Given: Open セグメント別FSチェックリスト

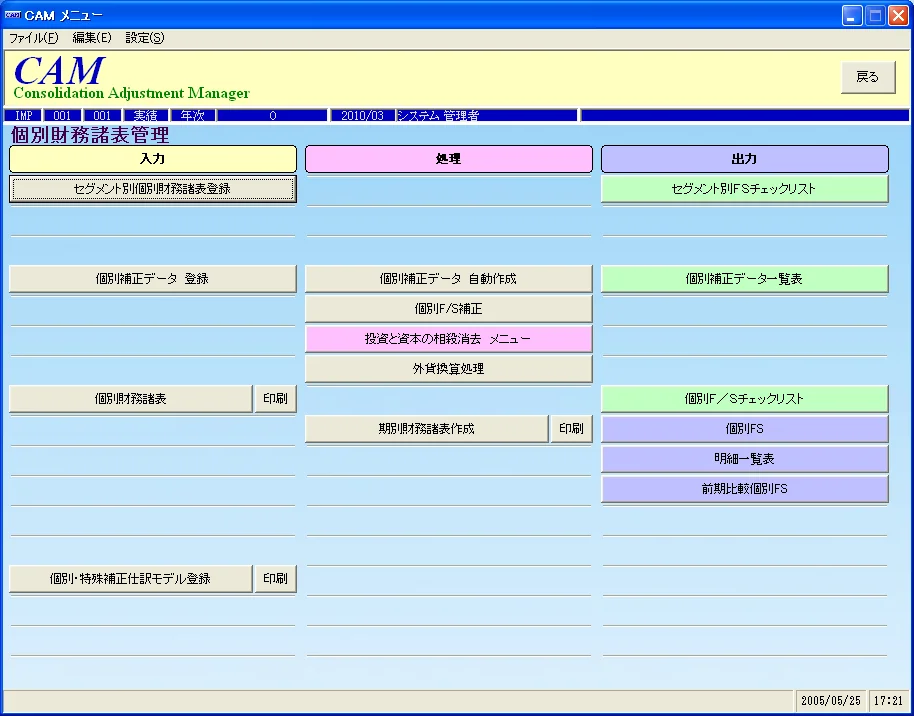Looking at the screenshot, I should point(744,189).
